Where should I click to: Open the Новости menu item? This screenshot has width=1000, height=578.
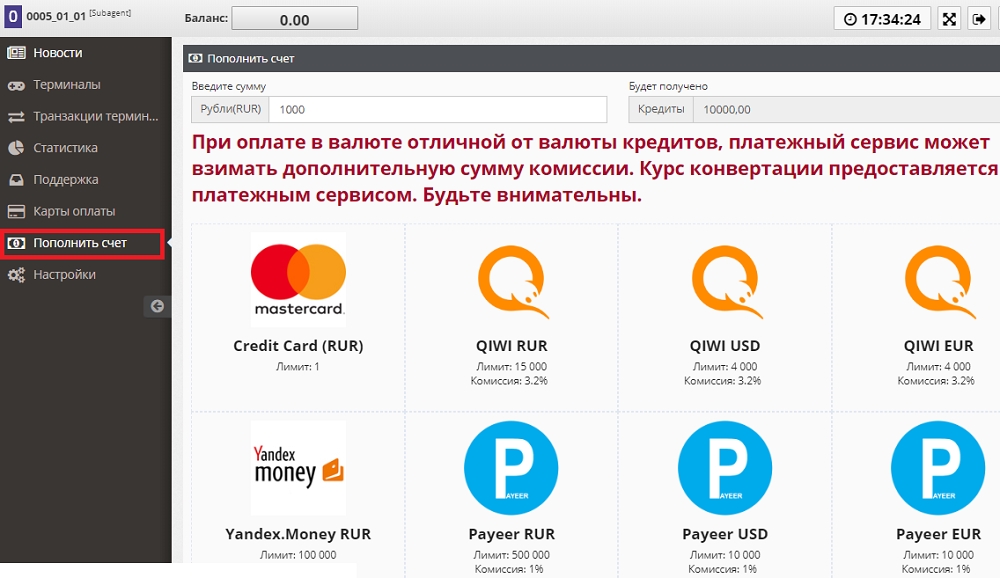[x=58, y=53]
